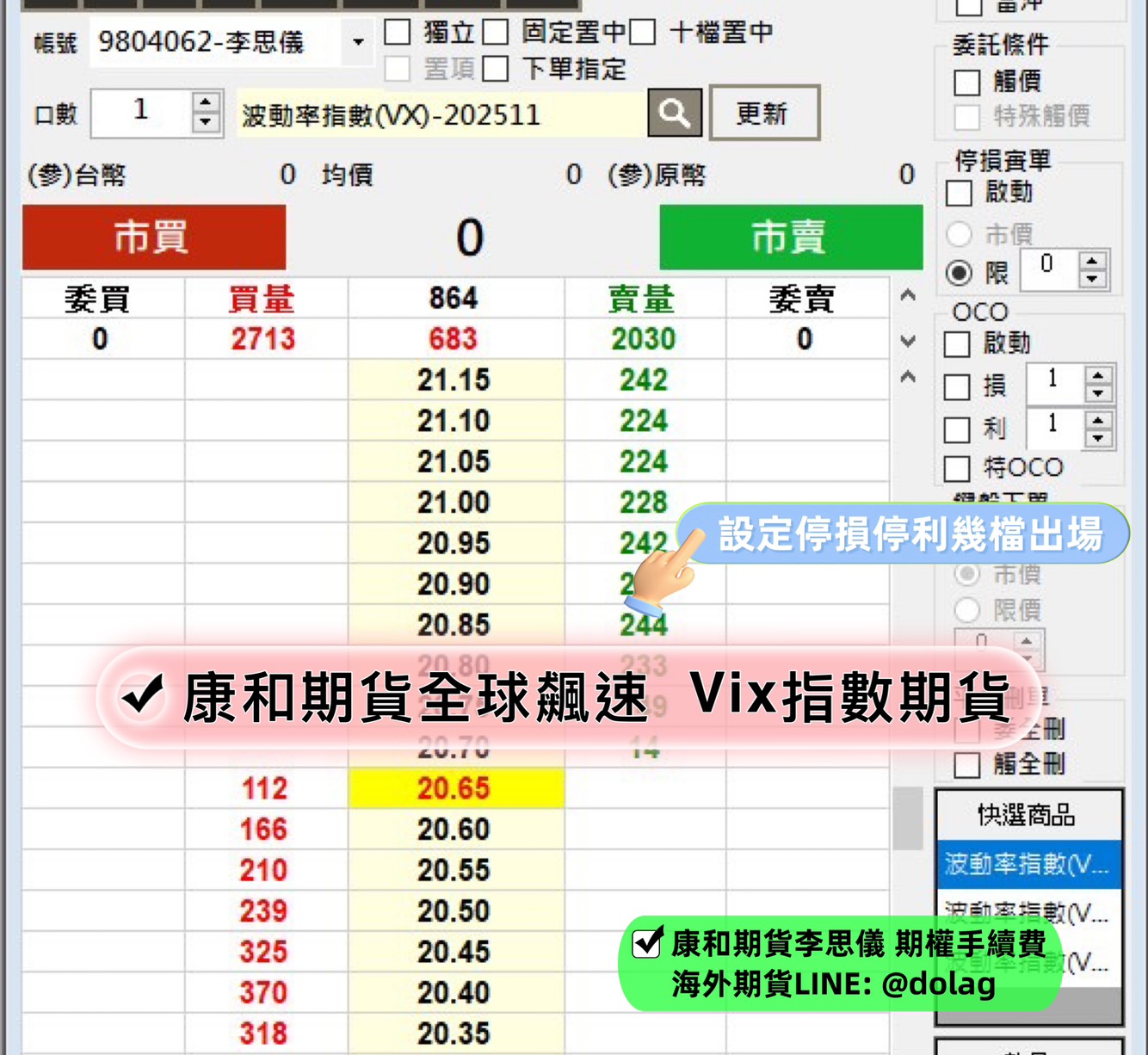Viewport: 1148px width, 1055px height.
Task: Enable 停損賣單 啟動 checkbox
Action: [x=959, y=193]
